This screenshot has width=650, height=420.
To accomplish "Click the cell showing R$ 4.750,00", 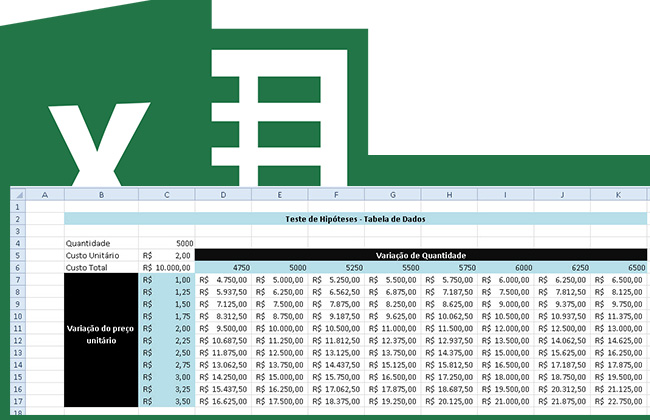I will click(x=223, y=280).
